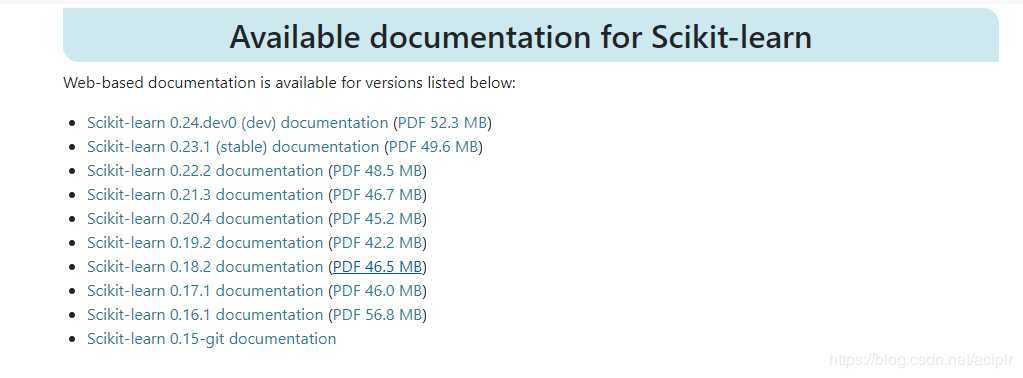This screenshot has height=378, width=1023.
Task: Open Scikit-learn 0.16.1 documentation
Action: point(205,315)
